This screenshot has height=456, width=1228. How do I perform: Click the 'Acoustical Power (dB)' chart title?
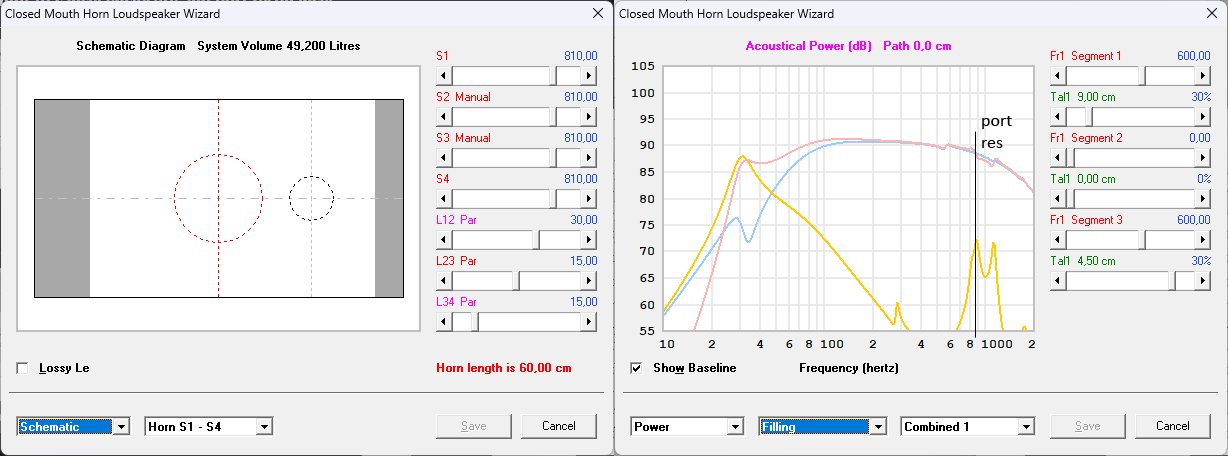[809, 46]
